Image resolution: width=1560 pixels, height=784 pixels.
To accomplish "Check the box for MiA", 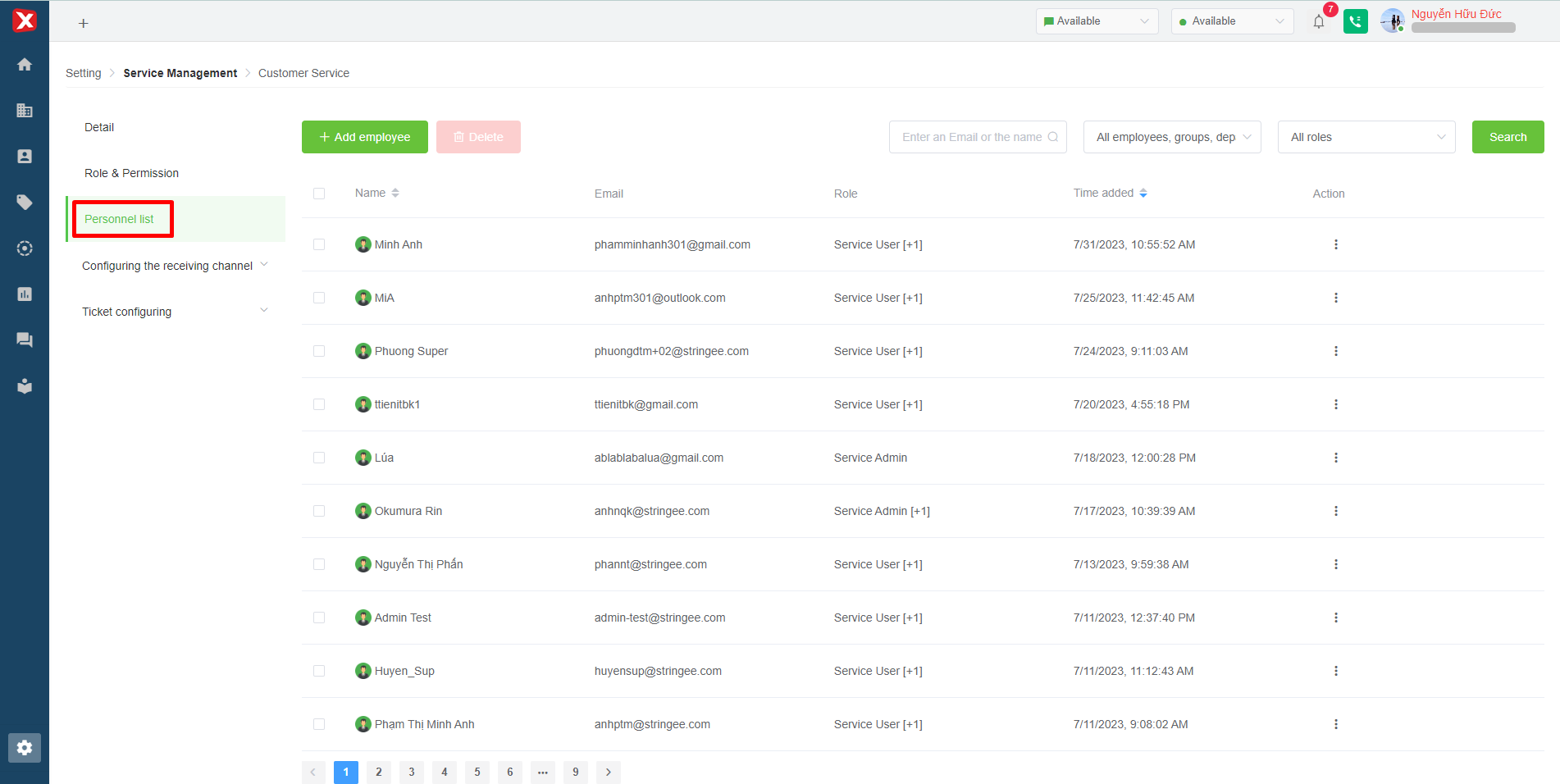I will (x=319, y=298).
